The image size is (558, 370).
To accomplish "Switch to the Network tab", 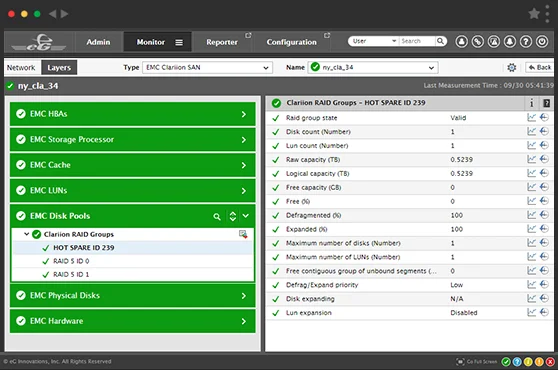I will (x=21, y=68).
